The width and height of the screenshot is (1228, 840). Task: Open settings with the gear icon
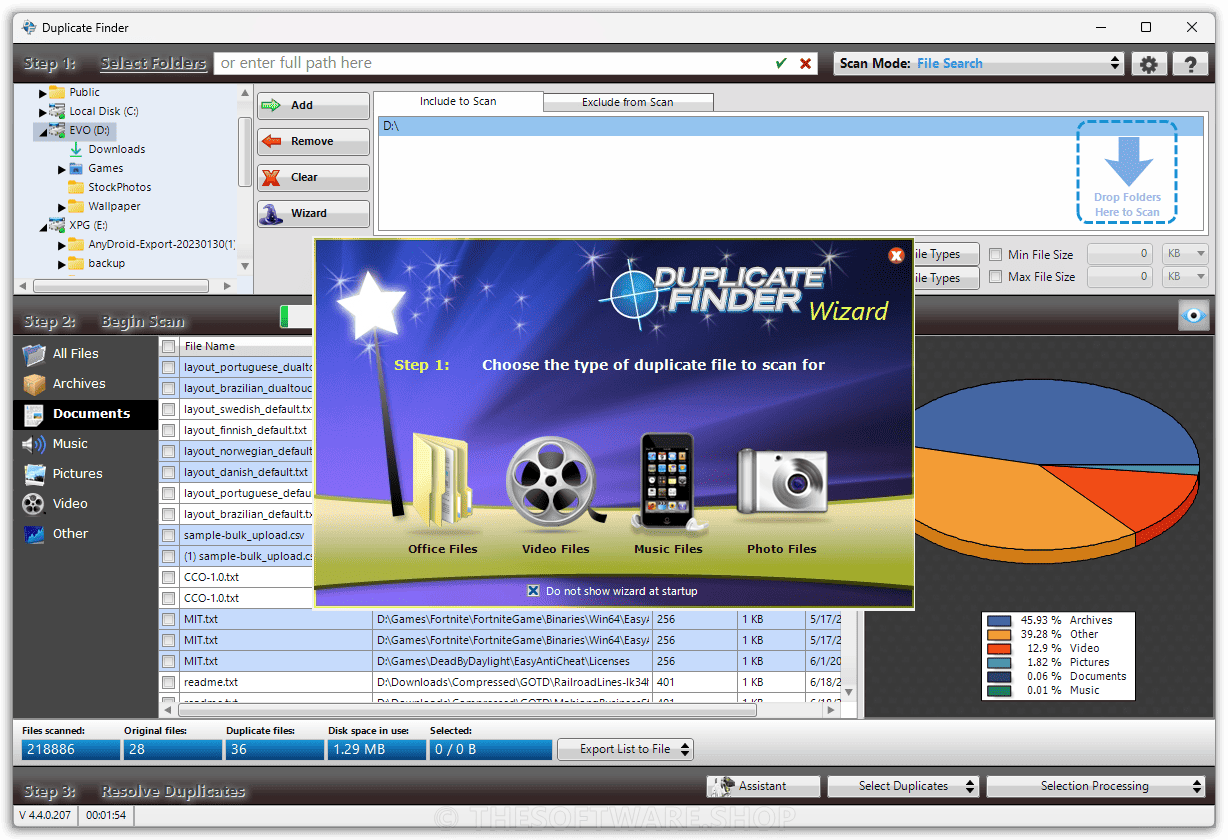tap(1149, 64)
